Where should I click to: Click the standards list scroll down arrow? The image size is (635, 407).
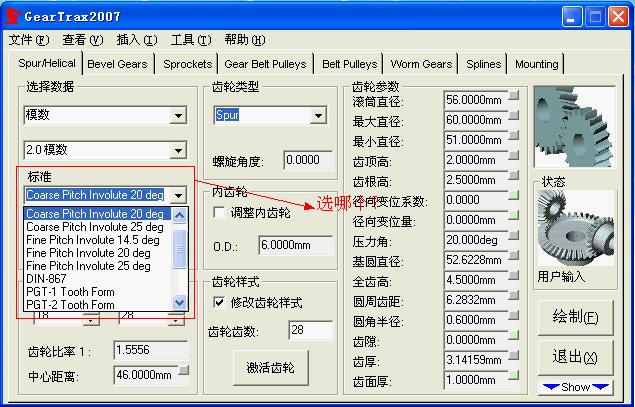[x=179, y=302]
